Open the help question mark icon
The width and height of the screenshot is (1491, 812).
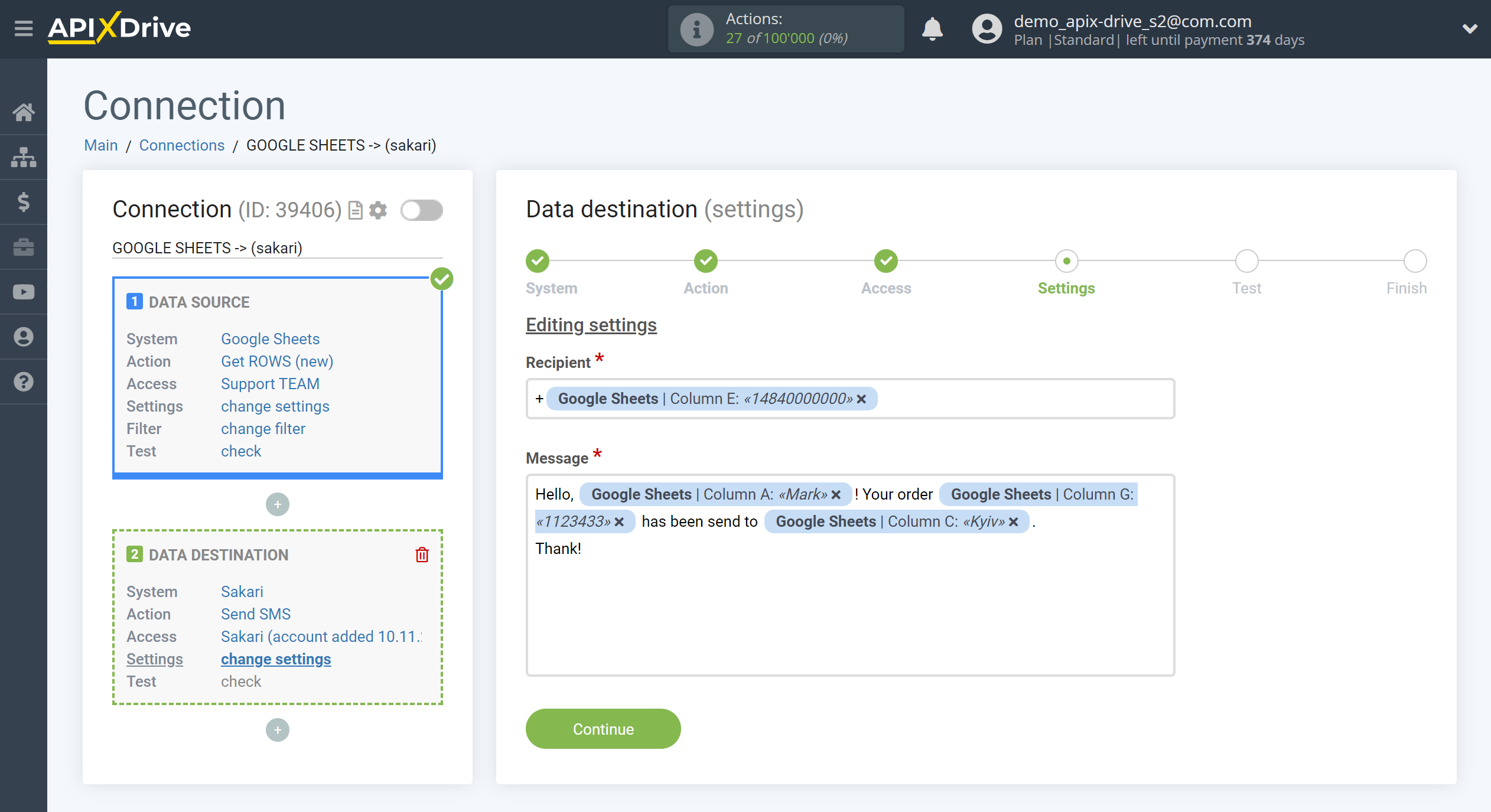coord(24,381)
